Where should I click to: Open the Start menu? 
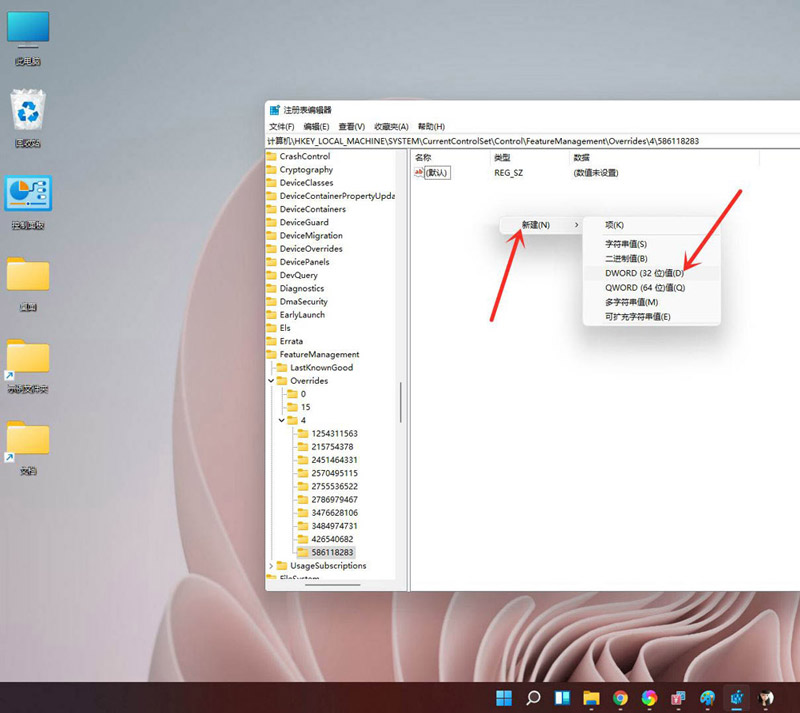pos(504,697)
